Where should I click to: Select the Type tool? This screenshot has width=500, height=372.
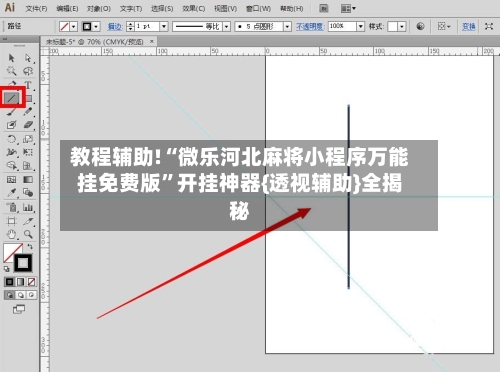tap(28, 85)
